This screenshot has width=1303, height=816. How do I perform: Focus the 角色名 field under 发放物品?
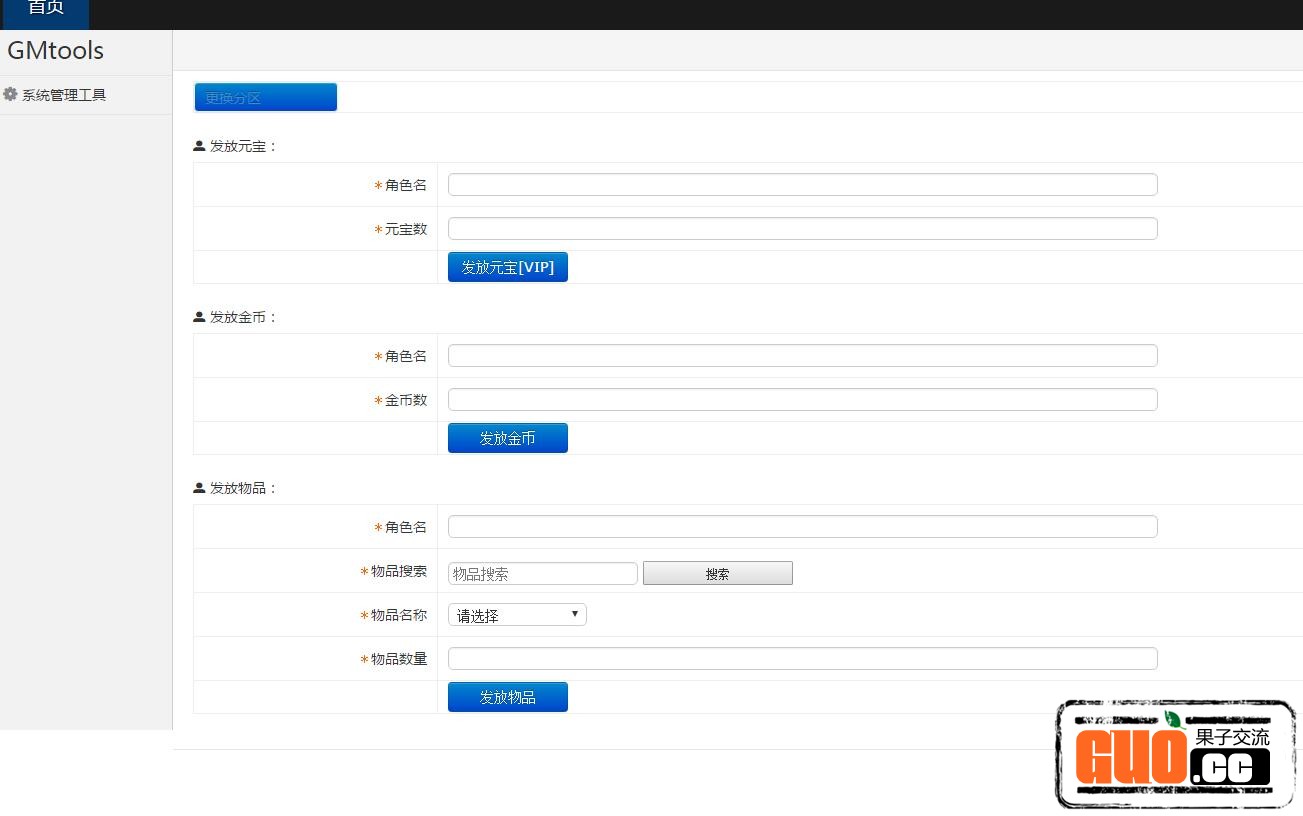point(802,527)
